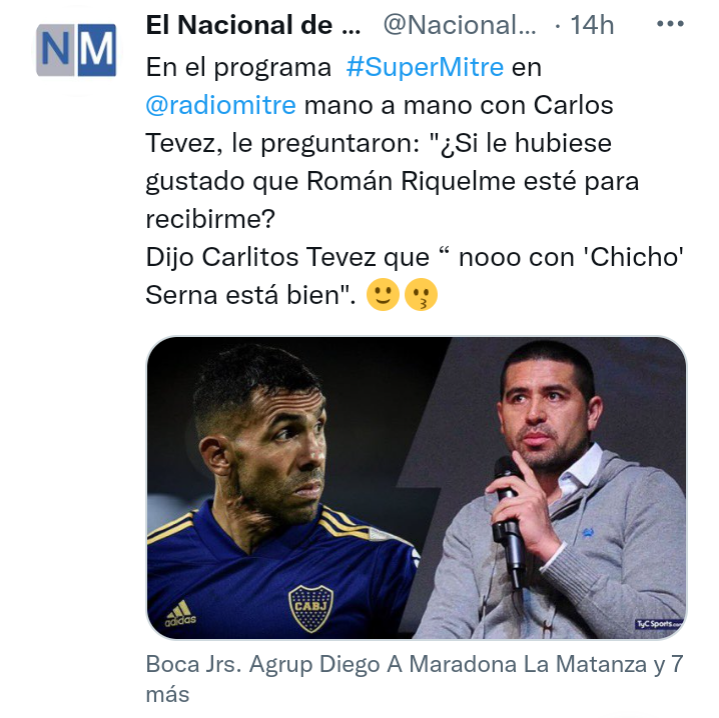Click the TyC Sports watermark on photo

(659, 624)
